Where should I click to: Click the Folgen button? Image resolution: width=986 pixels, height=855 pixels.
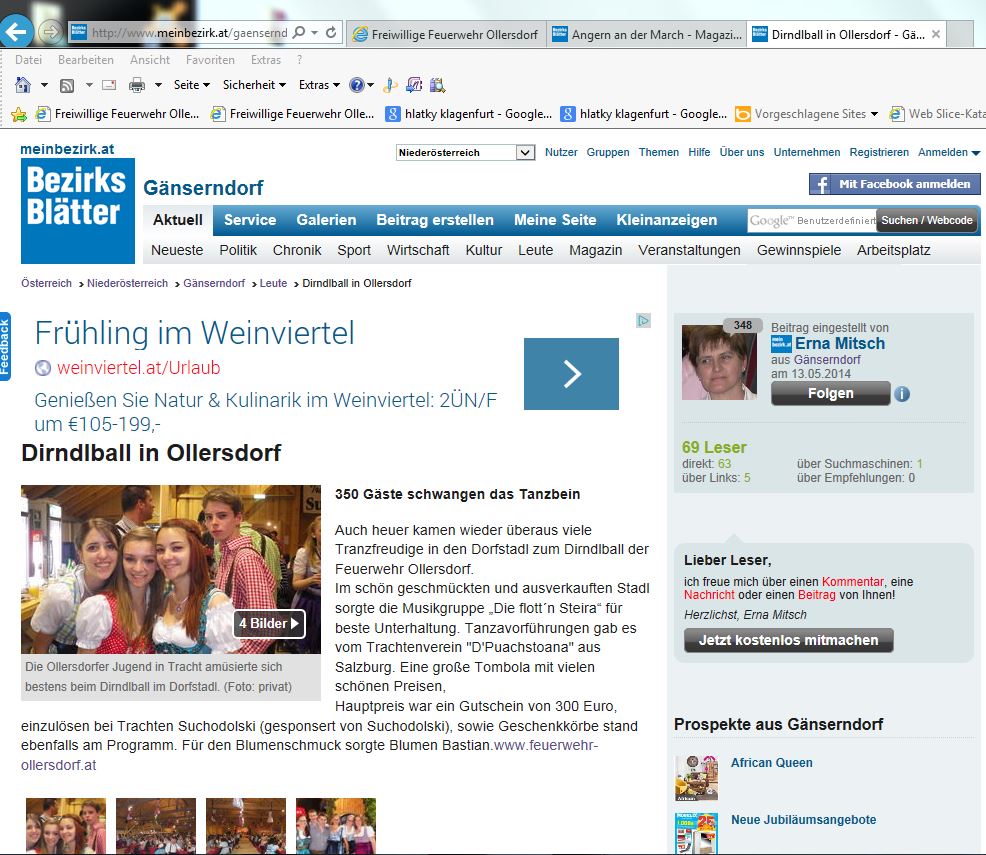pyautogui.click(x=831, y=394)
